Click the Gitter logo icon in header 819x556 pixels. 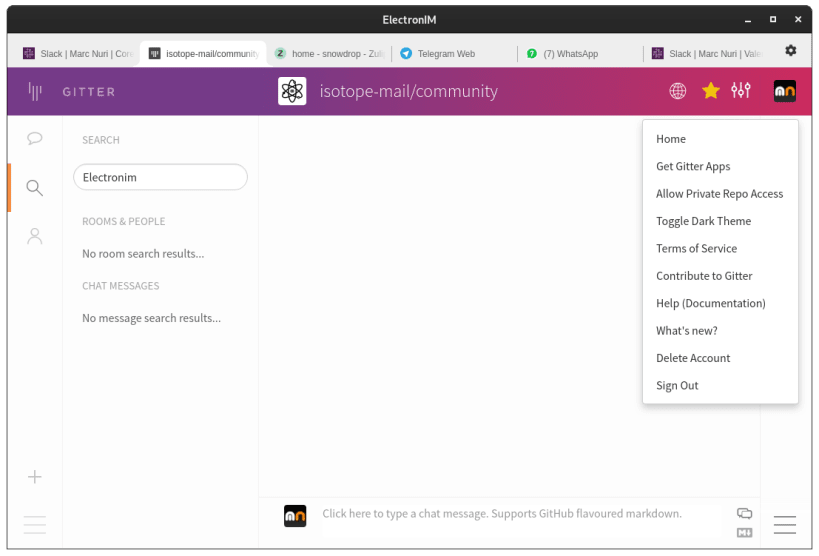tap(35, 91)
